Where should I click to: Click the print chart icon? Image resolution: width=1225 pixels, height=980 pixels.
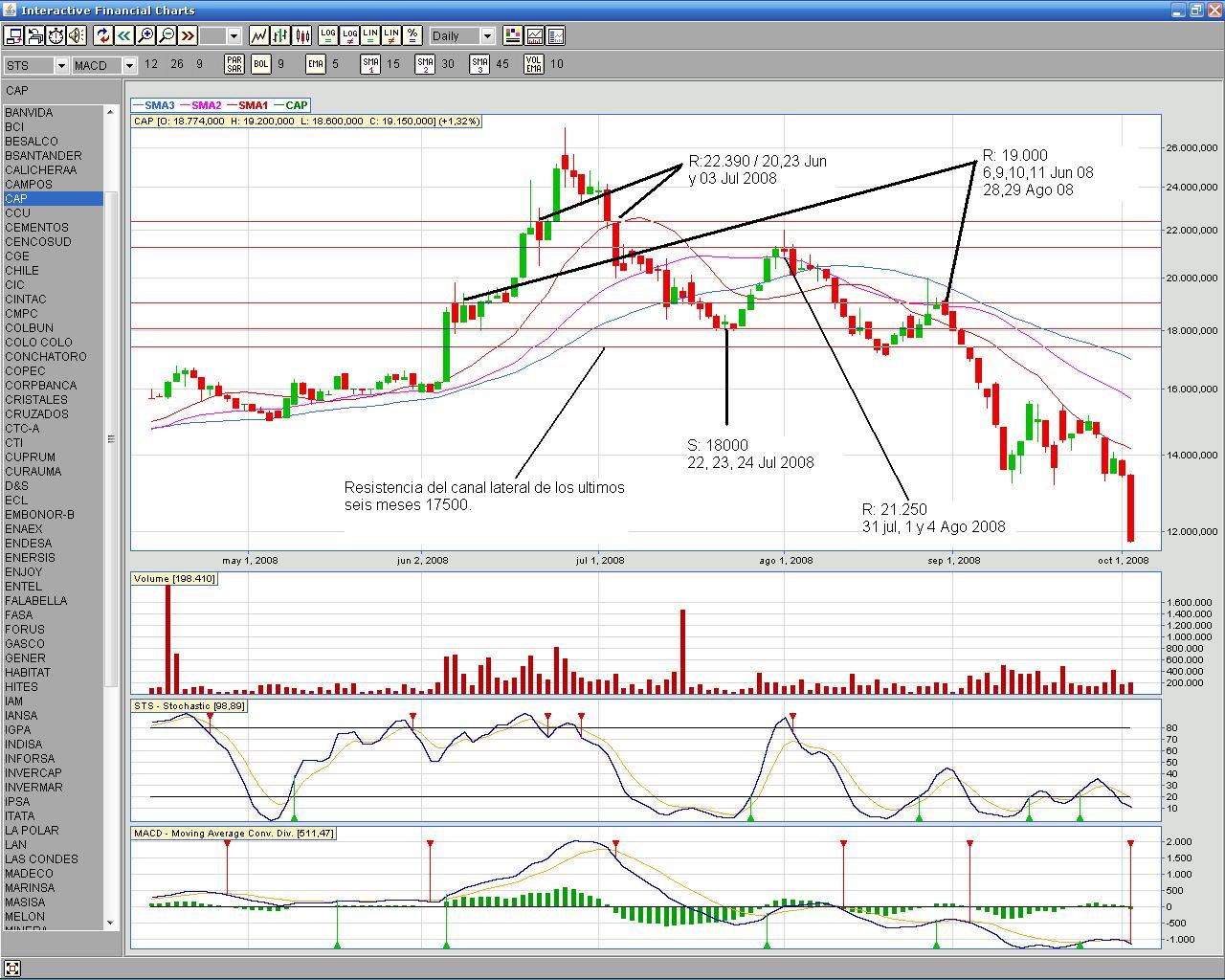(34, 35)
